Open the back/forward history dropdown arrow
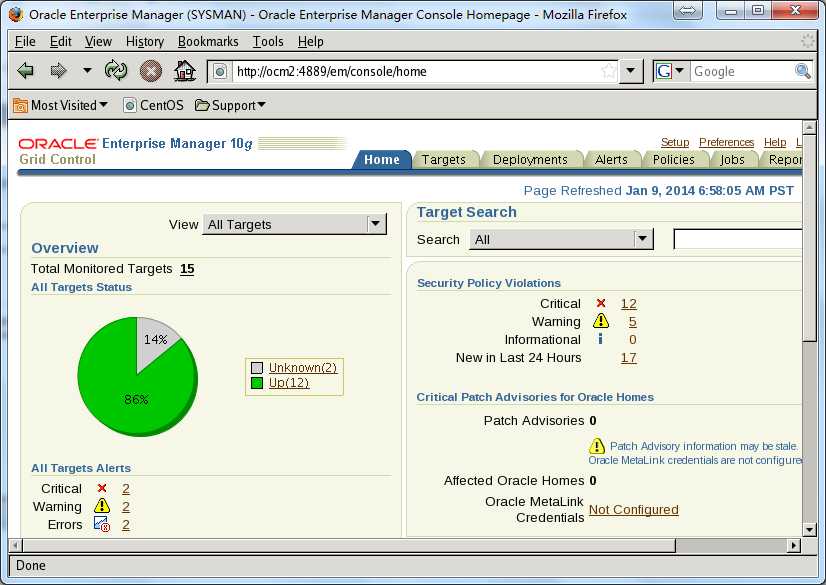Image resolution: width=826 pixels, height=585 pixels. click(87, 71)
